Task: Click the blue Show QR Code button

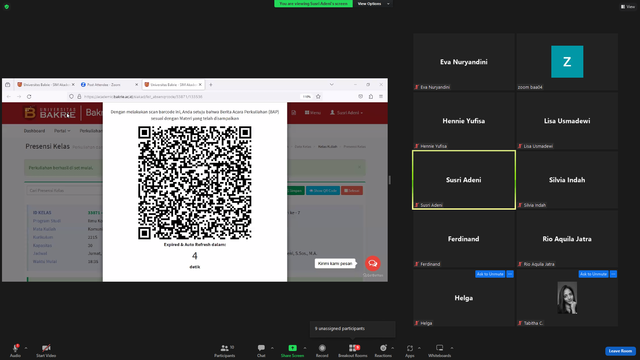Action: point(323,191)
